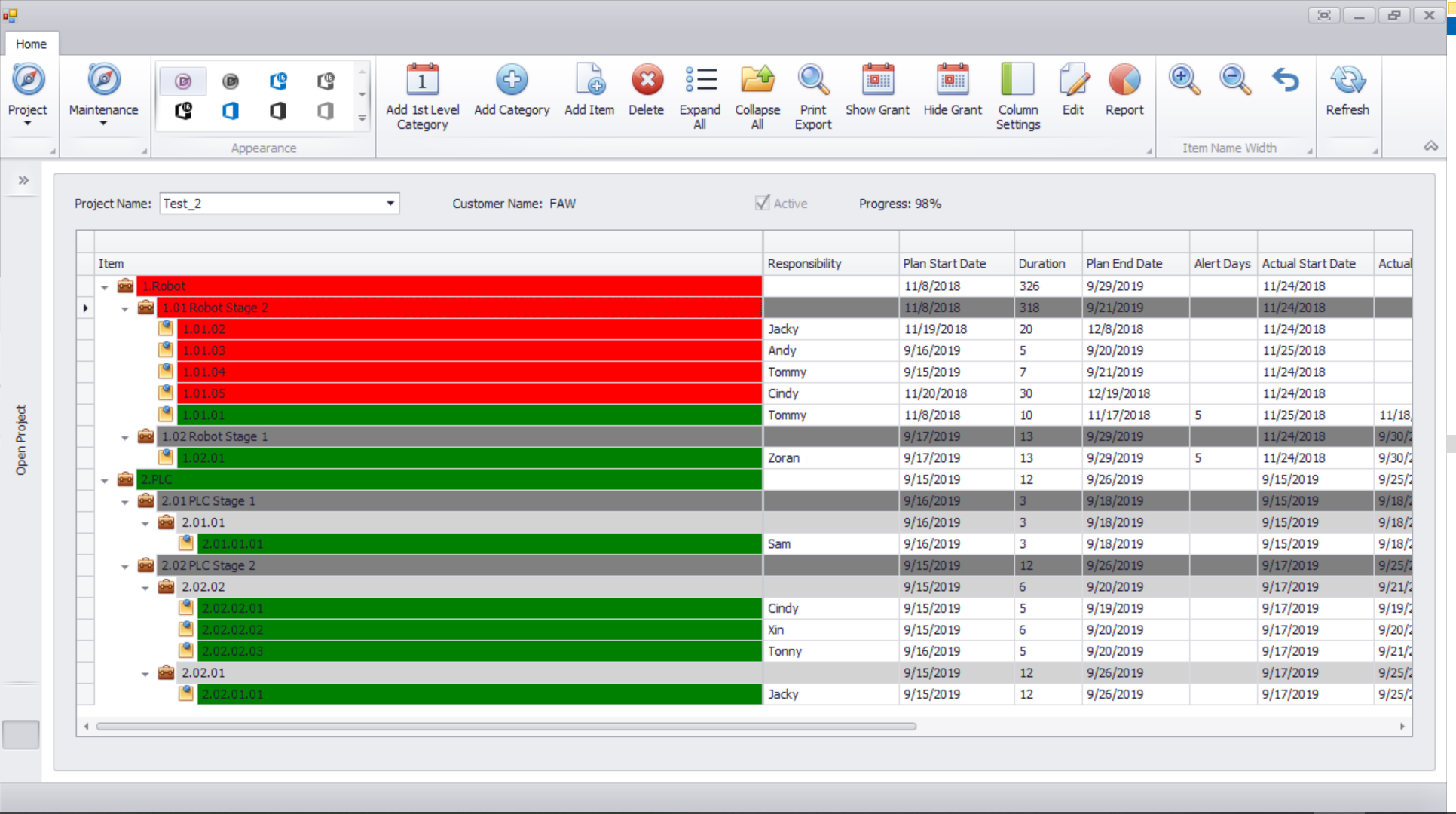Click the Item column header
Screen dimensions: 1456x814
[x=428, y=263]
